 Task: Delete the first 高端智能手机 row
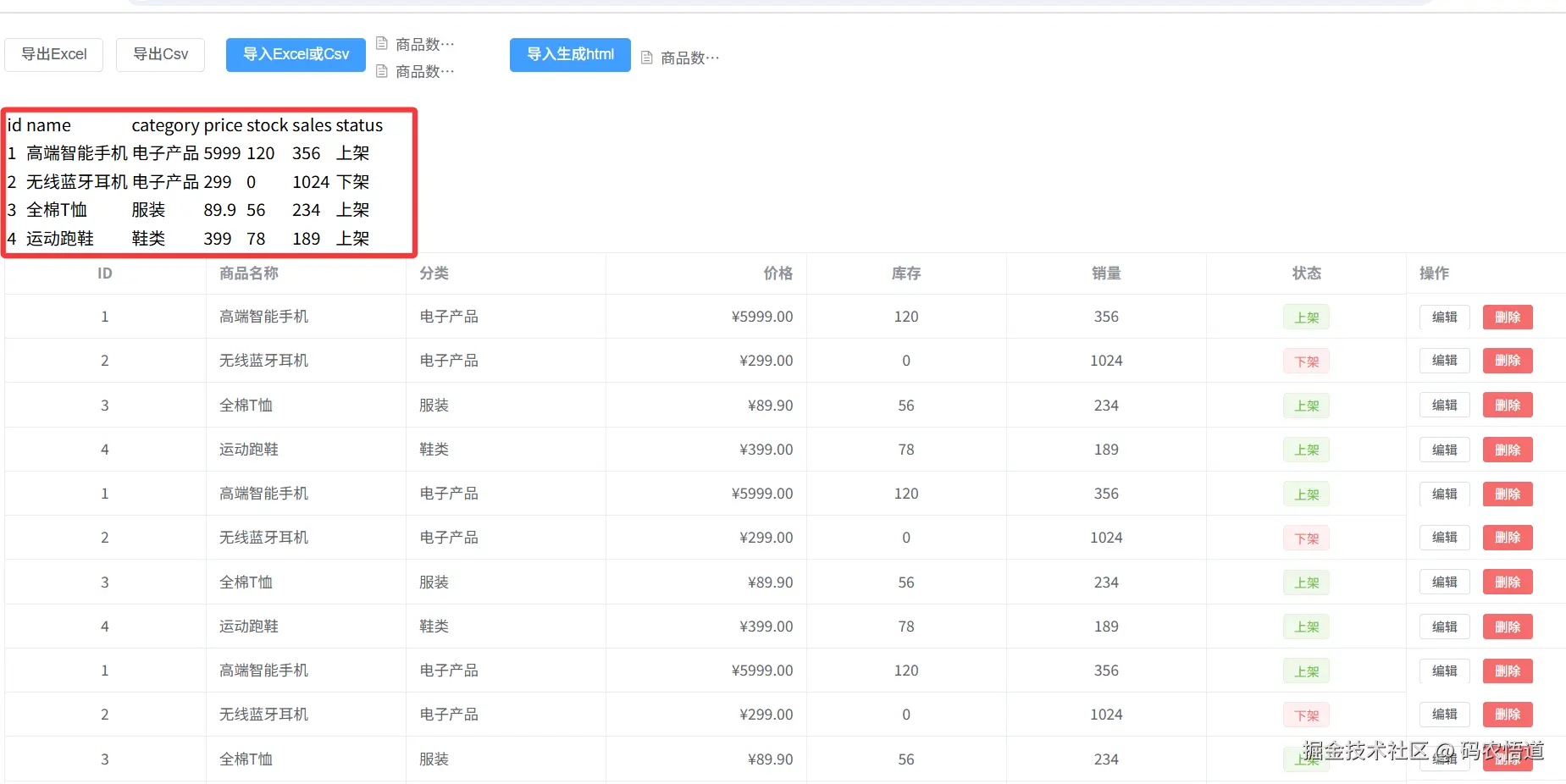pyautogui.click(x=1508, y=317)
